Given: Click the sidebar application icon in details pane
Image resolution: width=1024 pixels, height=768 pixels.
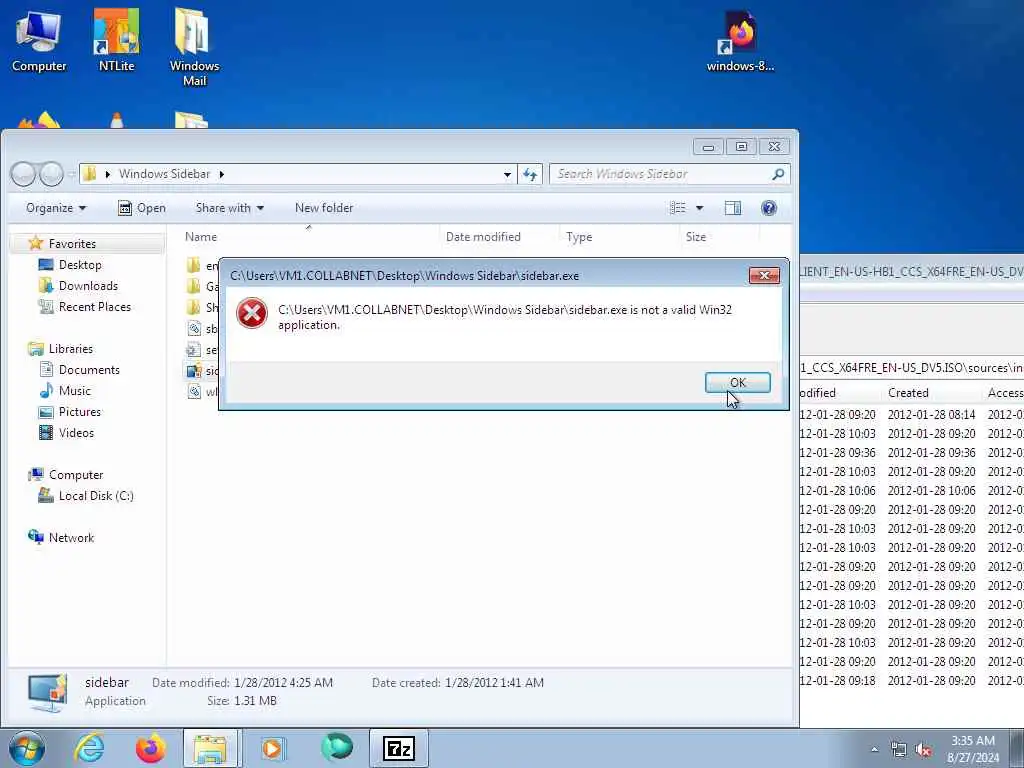Looking at the screenshot, I should click(x=47, y=692).
